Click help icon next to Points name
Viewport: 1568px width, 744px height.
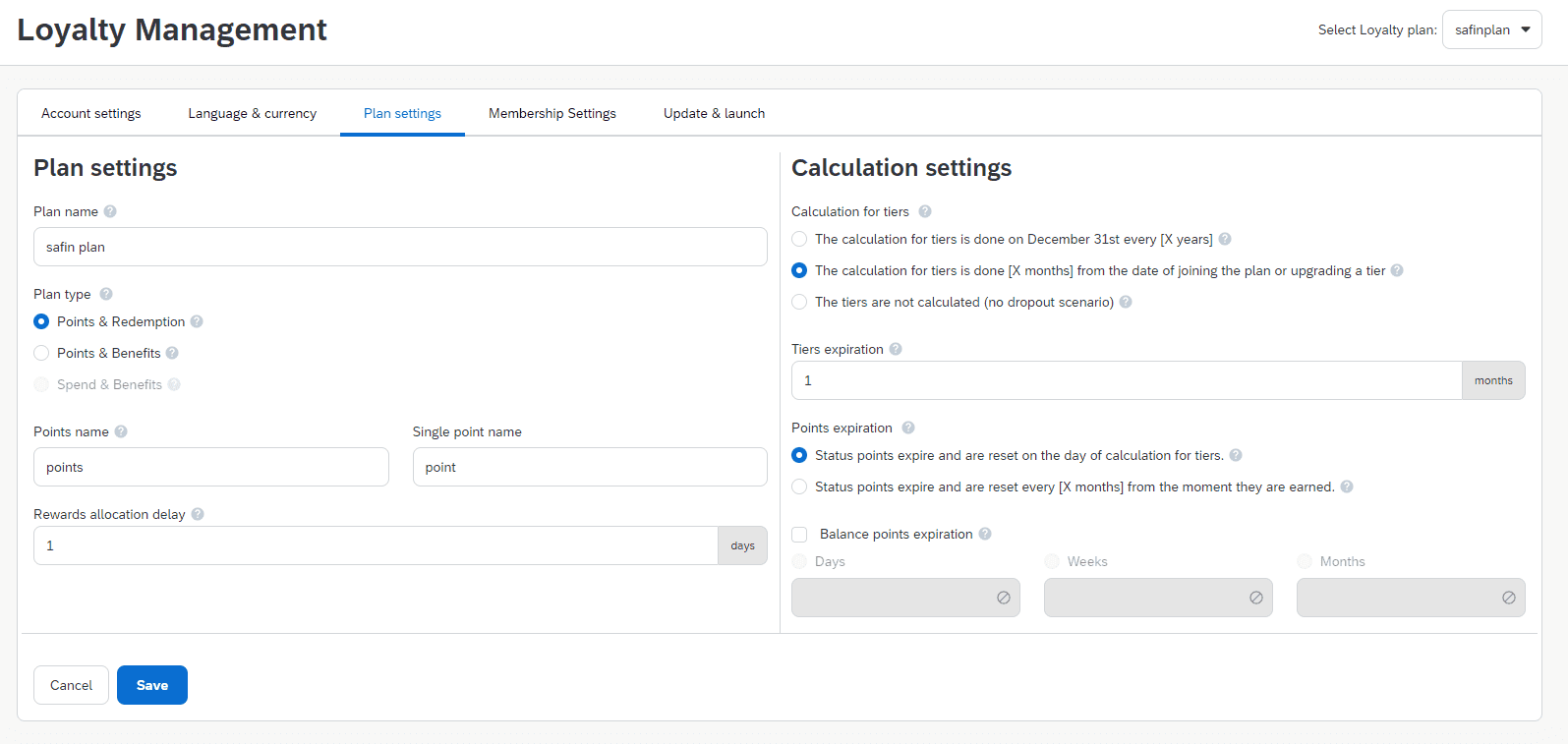point(121,431)
